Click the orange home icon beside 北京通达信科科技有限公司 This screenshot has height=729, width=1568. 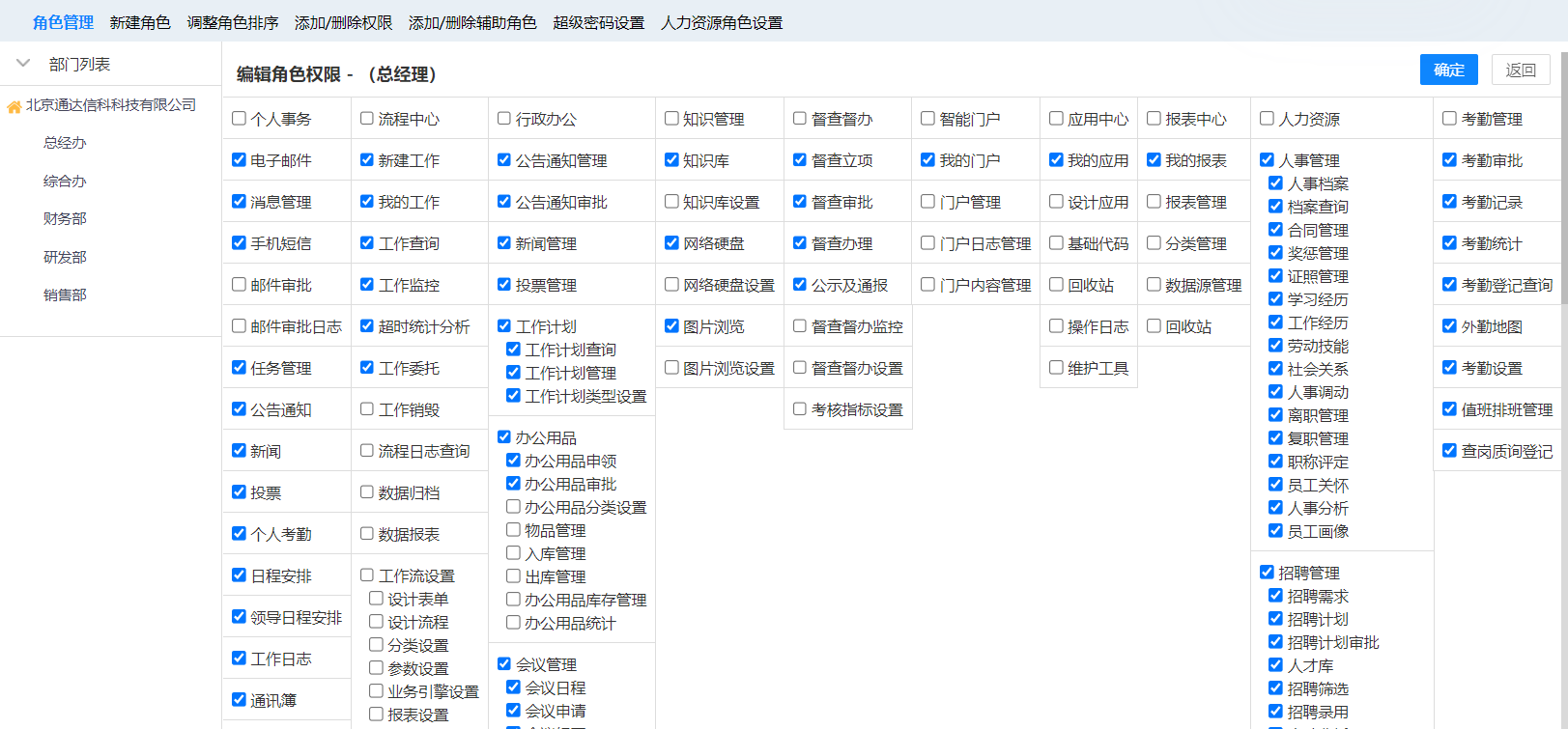coord(14,107)
